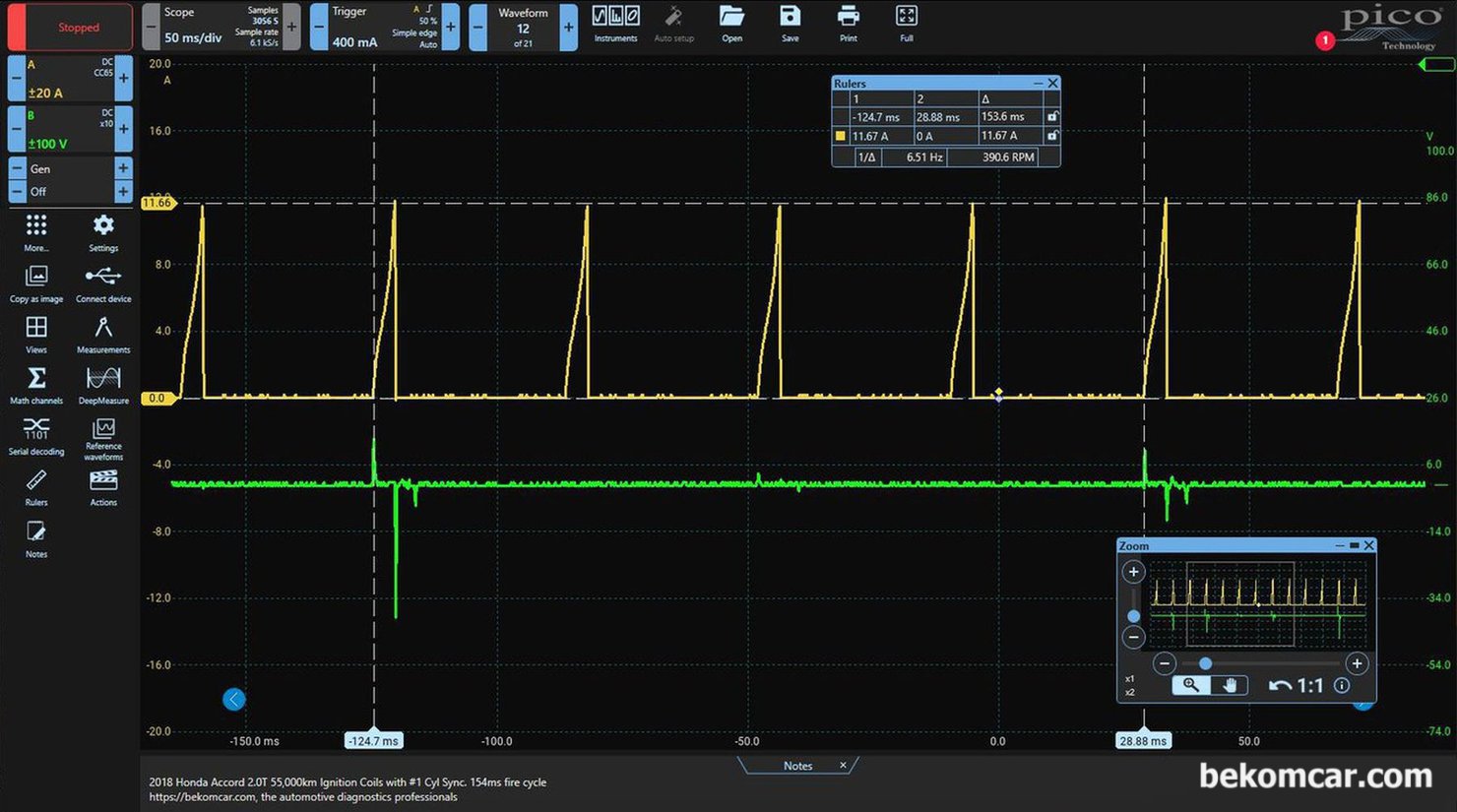The width and height of the screenshot is (1457, 812).
Task: Decrease Channel A range with minus
Action: (x=16, y=79)
